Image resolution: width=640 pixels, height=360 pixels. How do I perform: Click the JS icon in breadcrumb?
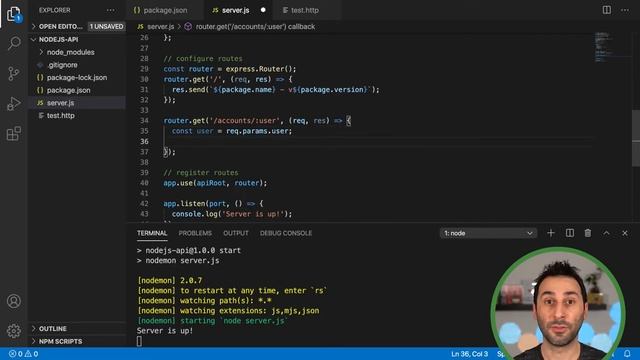140,27
